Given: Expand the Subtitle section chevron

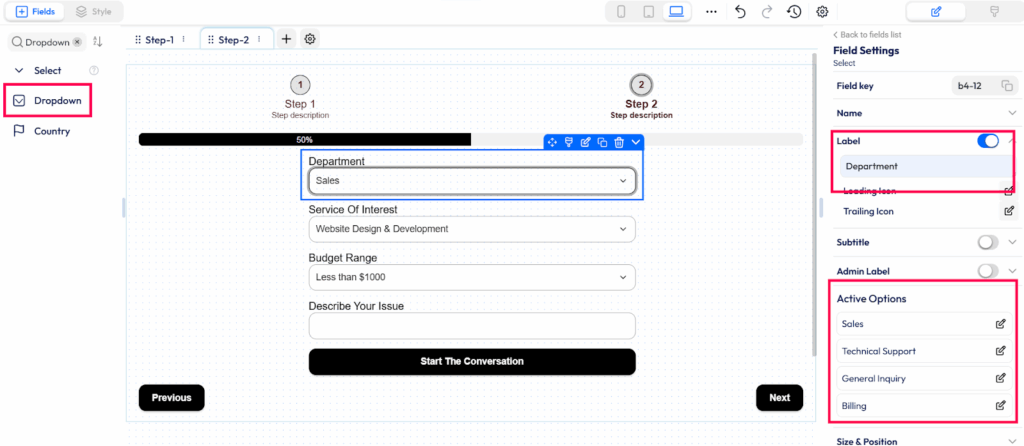Looking at the screenshot, I should (1012, 242).
